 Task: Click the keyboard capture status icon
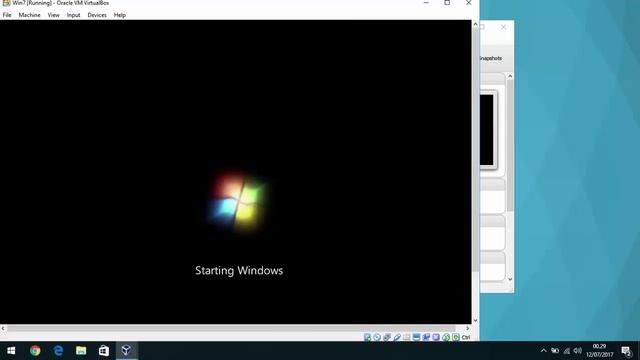(456, 337)
